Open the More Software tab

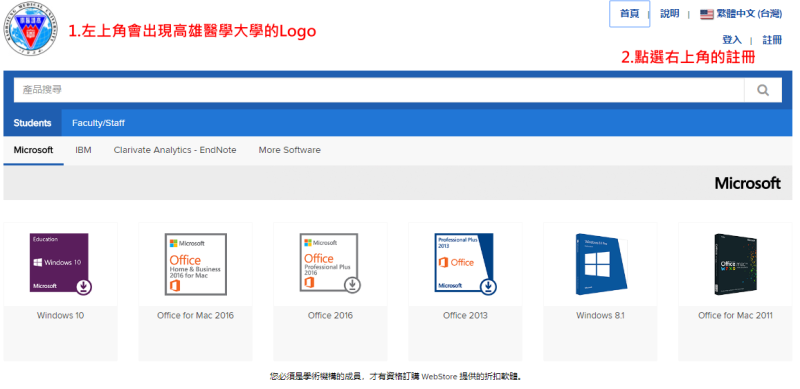[x=290, y=151]
